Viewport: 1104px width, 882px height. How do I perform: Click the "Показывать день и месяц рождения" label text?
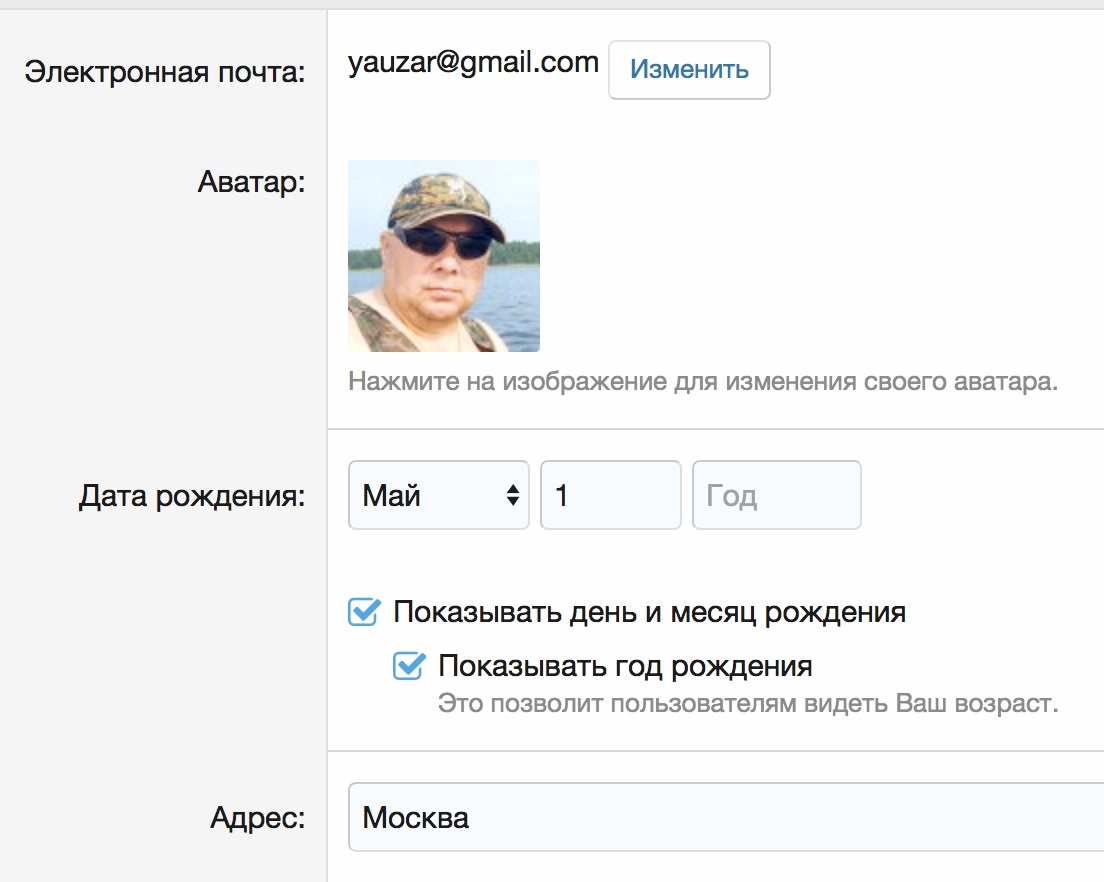[649, 612]
